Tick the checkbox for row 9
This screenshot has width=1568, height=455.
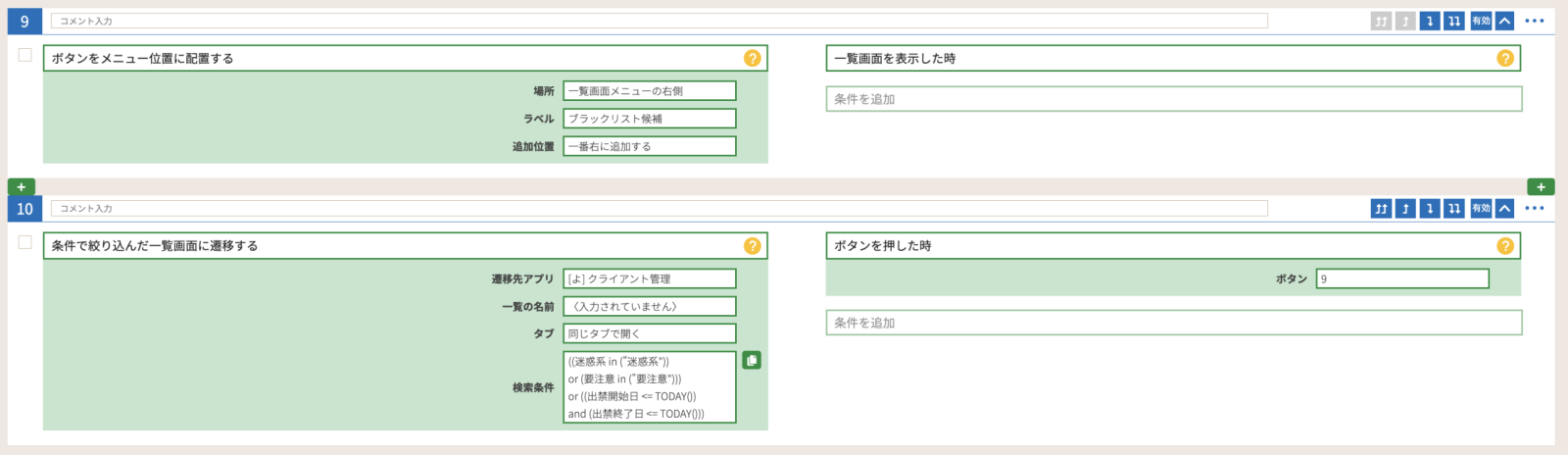[25, 55]
